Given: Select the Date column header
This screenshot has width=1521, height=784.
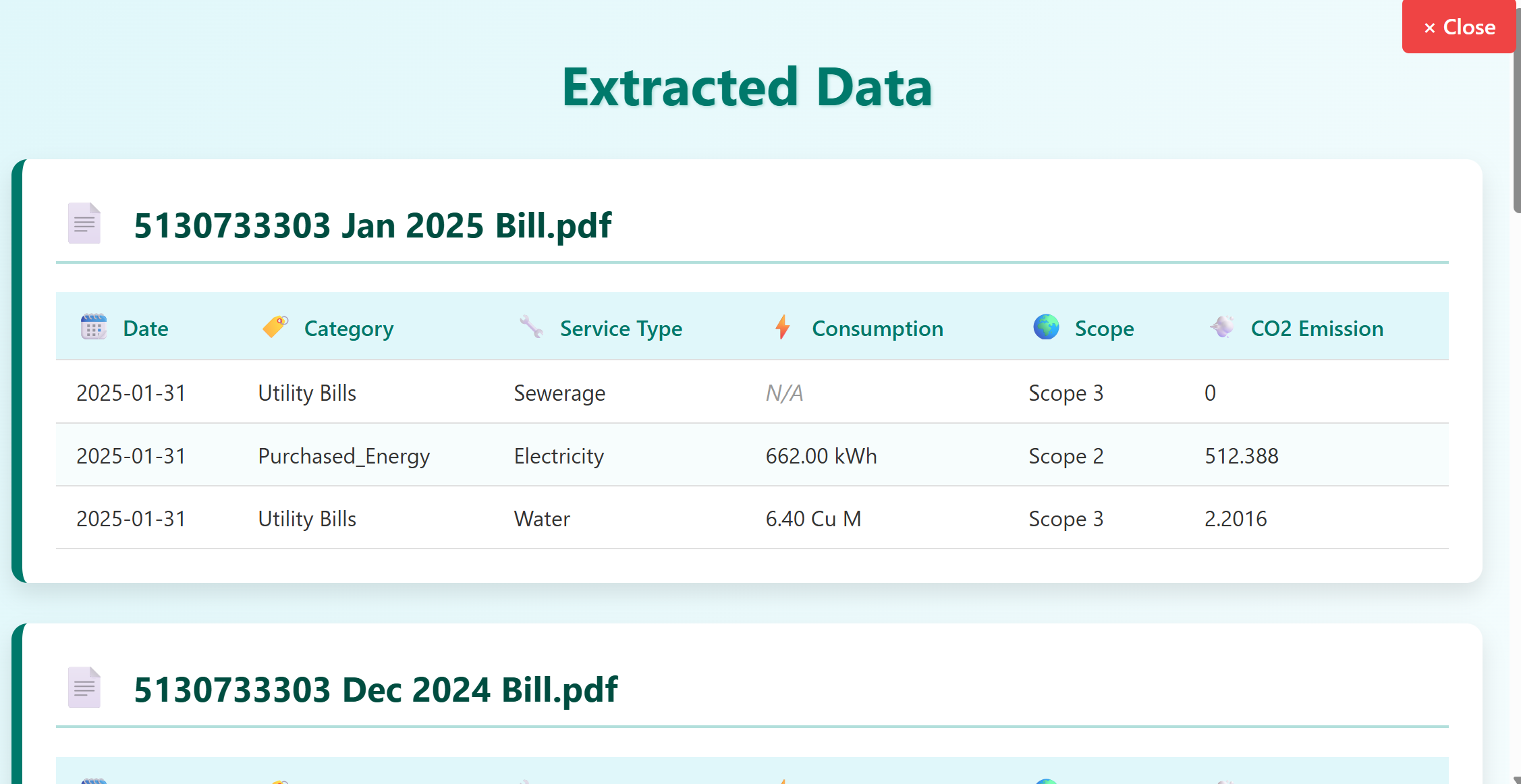Looking at the screenshot, I should coord(146,329).
